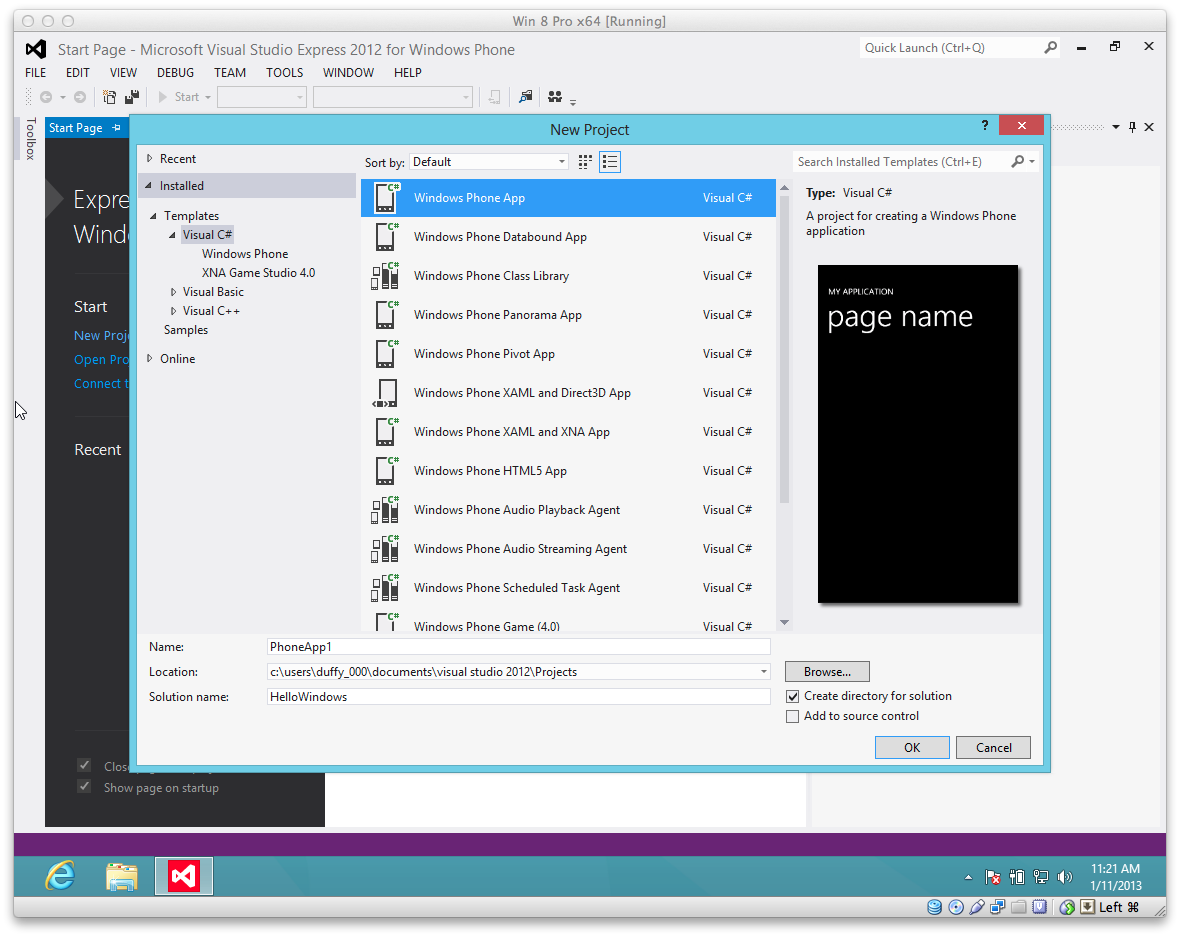Click the Browse... button
Viewport: 1180px width, 937px height.
tap(827, 672)
